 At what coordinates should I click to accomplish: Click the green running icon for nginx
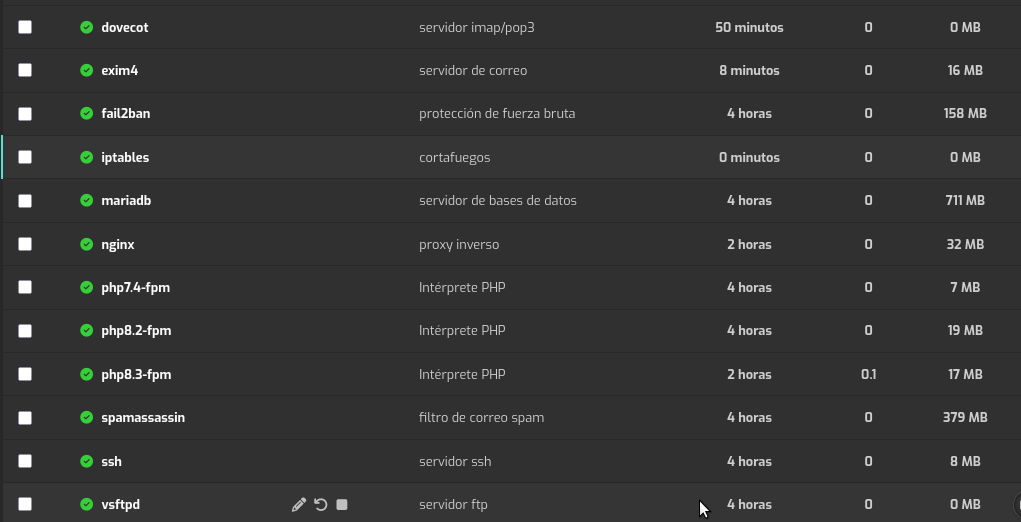click(87, 244)
